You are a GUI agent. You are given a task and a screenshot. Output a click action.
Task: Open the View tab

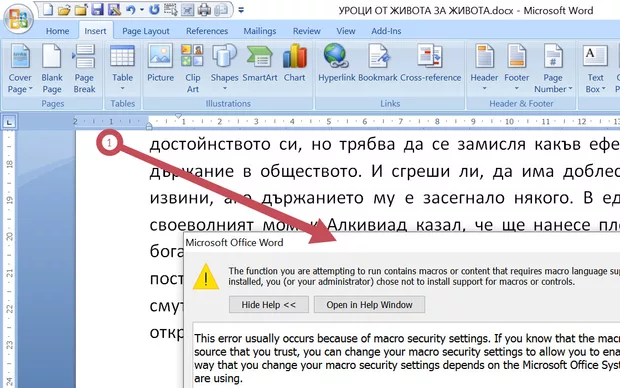click(x=346, y=31)
